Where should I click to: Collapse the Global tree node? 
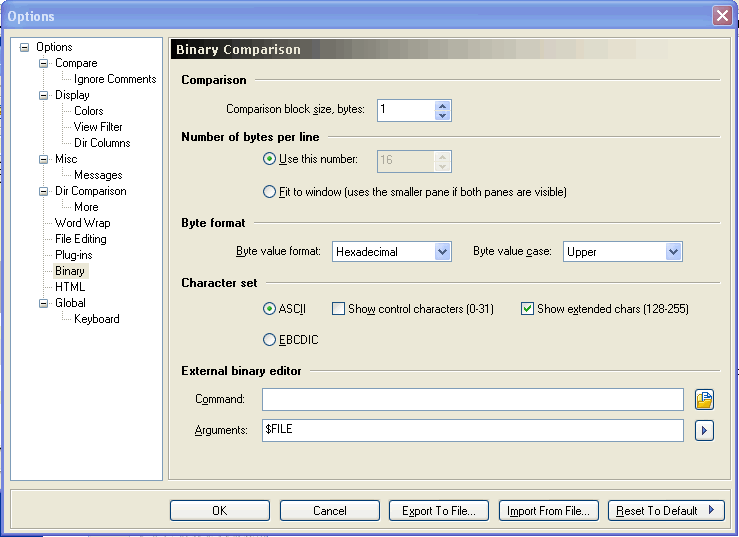click(x=43, y=303)
